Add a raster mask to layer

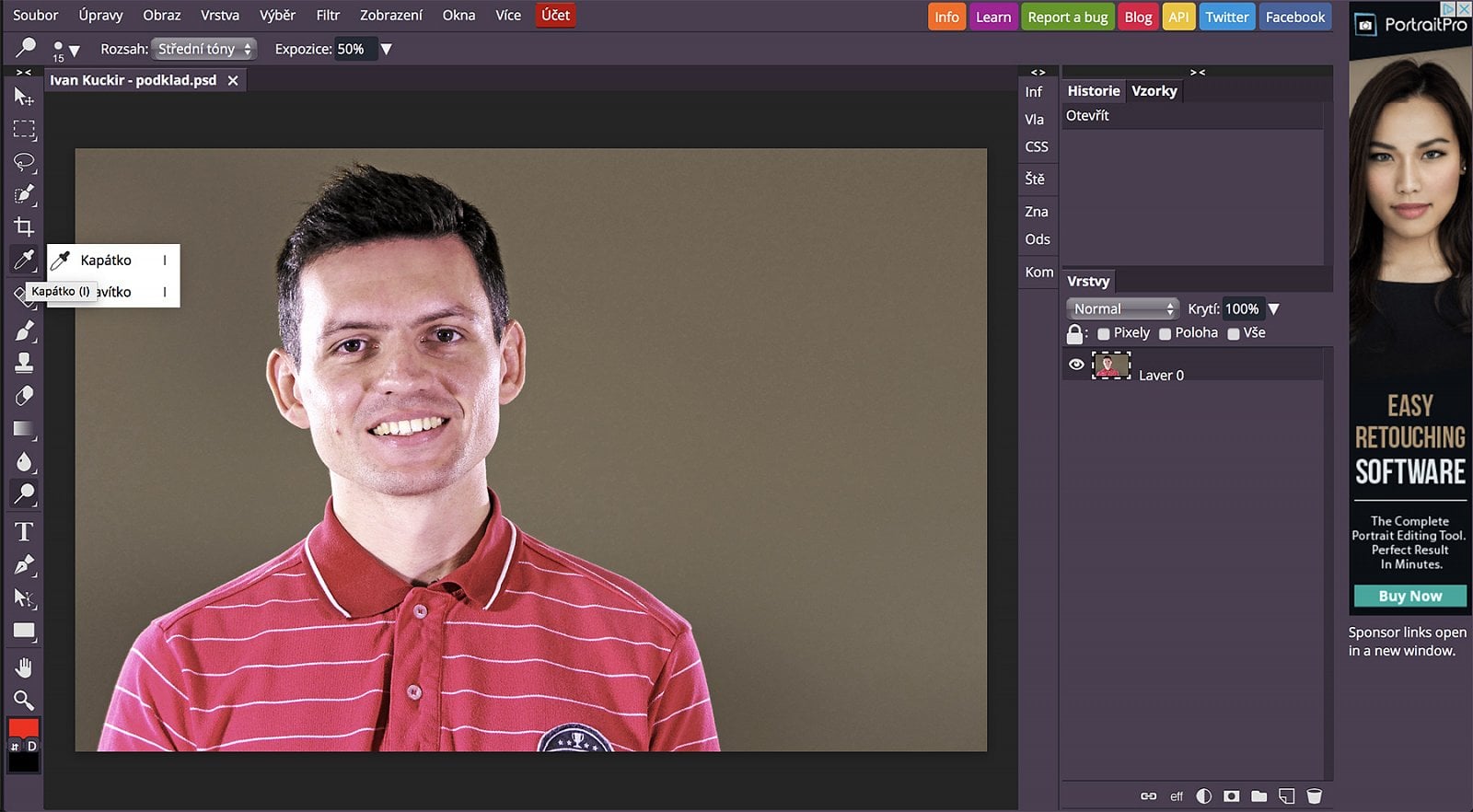click(1232, 796)
